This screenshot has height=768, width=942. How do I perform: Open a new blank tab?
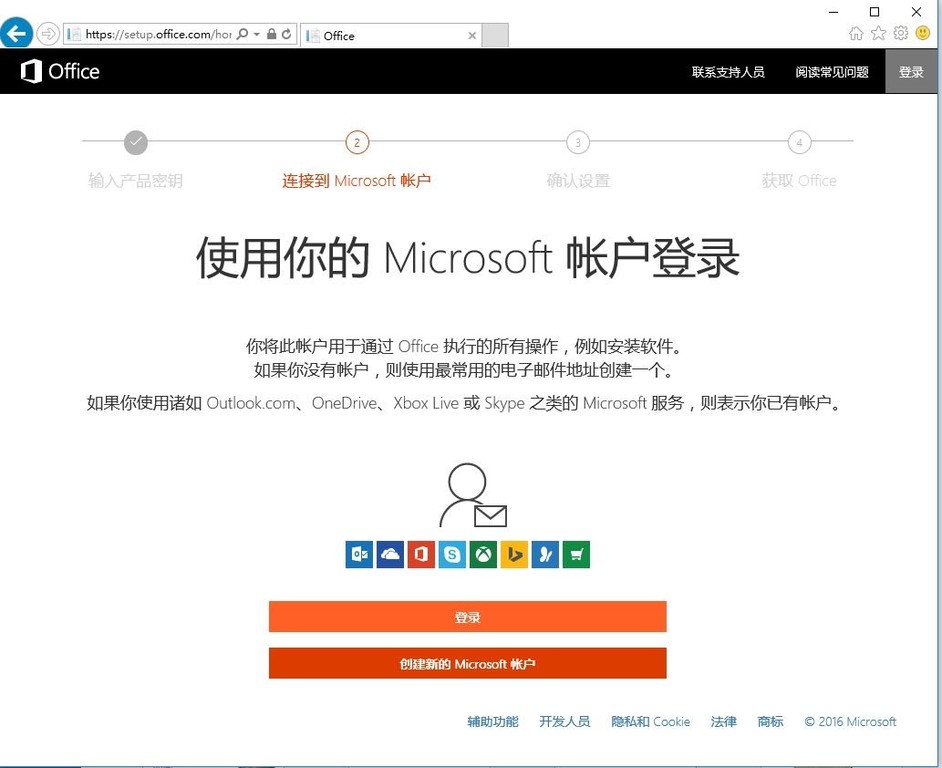[495, 35]
